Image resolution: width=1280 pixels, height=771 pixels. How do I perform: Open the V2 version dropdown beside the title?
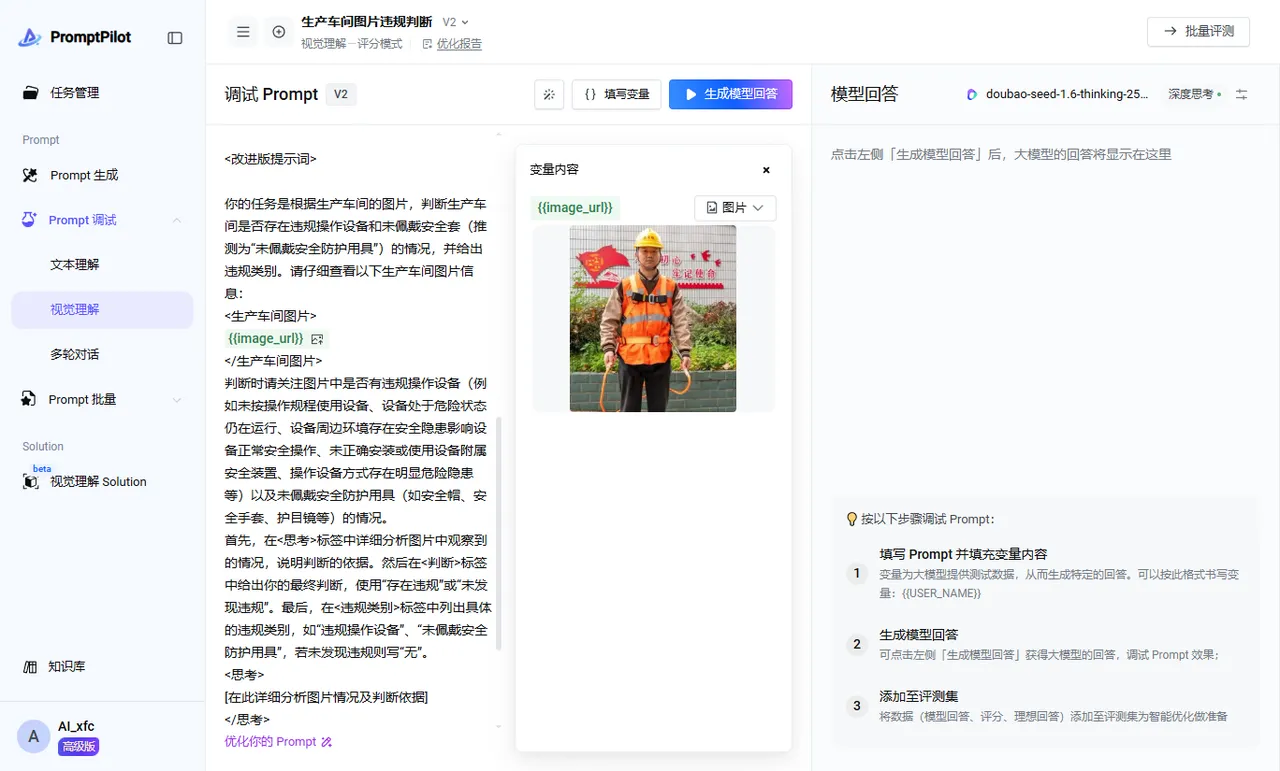point(455,22)
